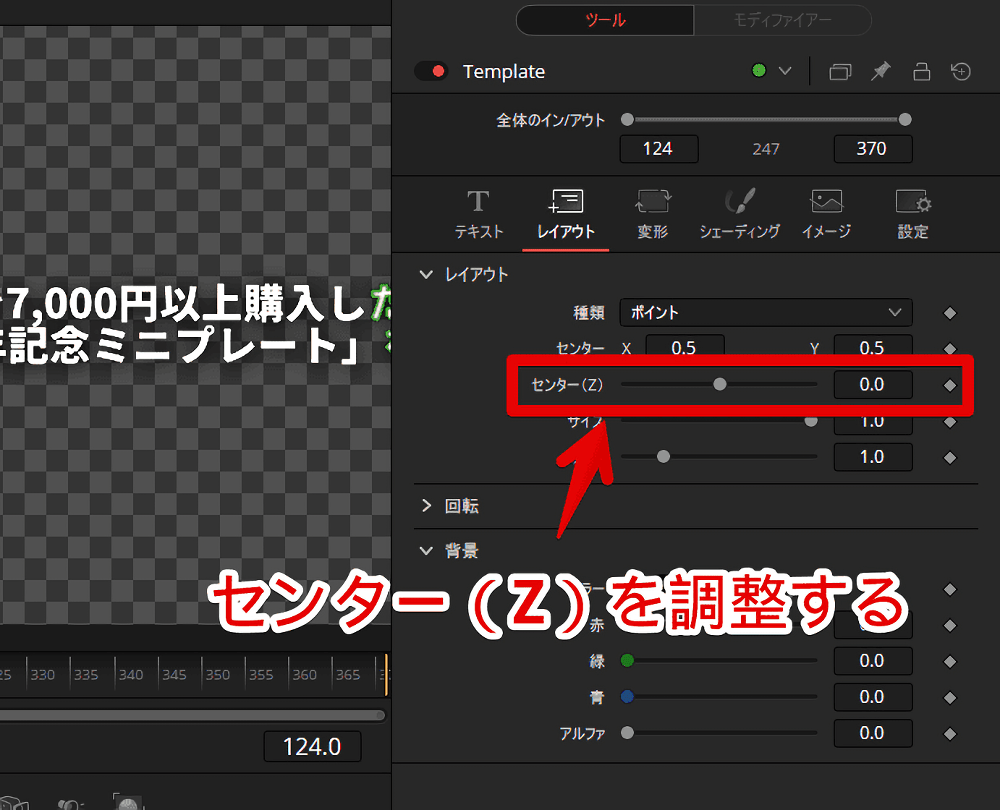Open the シェーディング brush tab
Image resolution: width=1000 pixels, height=810 pixels.
click(x=739, y=203)
